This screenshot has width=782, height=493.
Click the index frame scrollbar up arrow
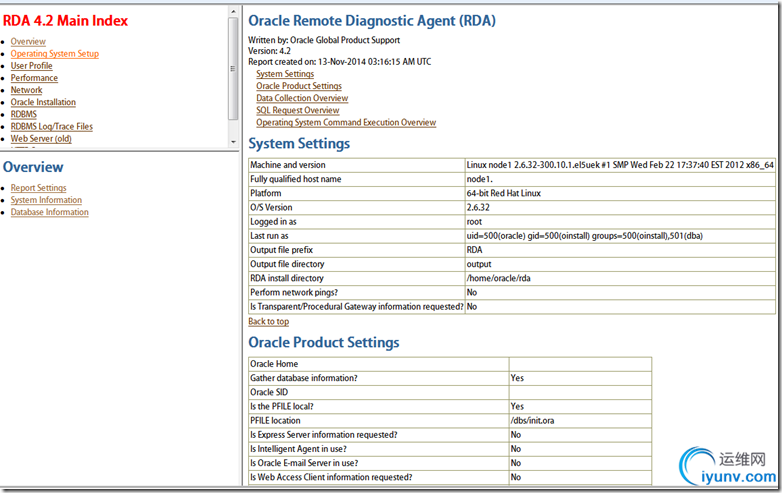point(233,11)
